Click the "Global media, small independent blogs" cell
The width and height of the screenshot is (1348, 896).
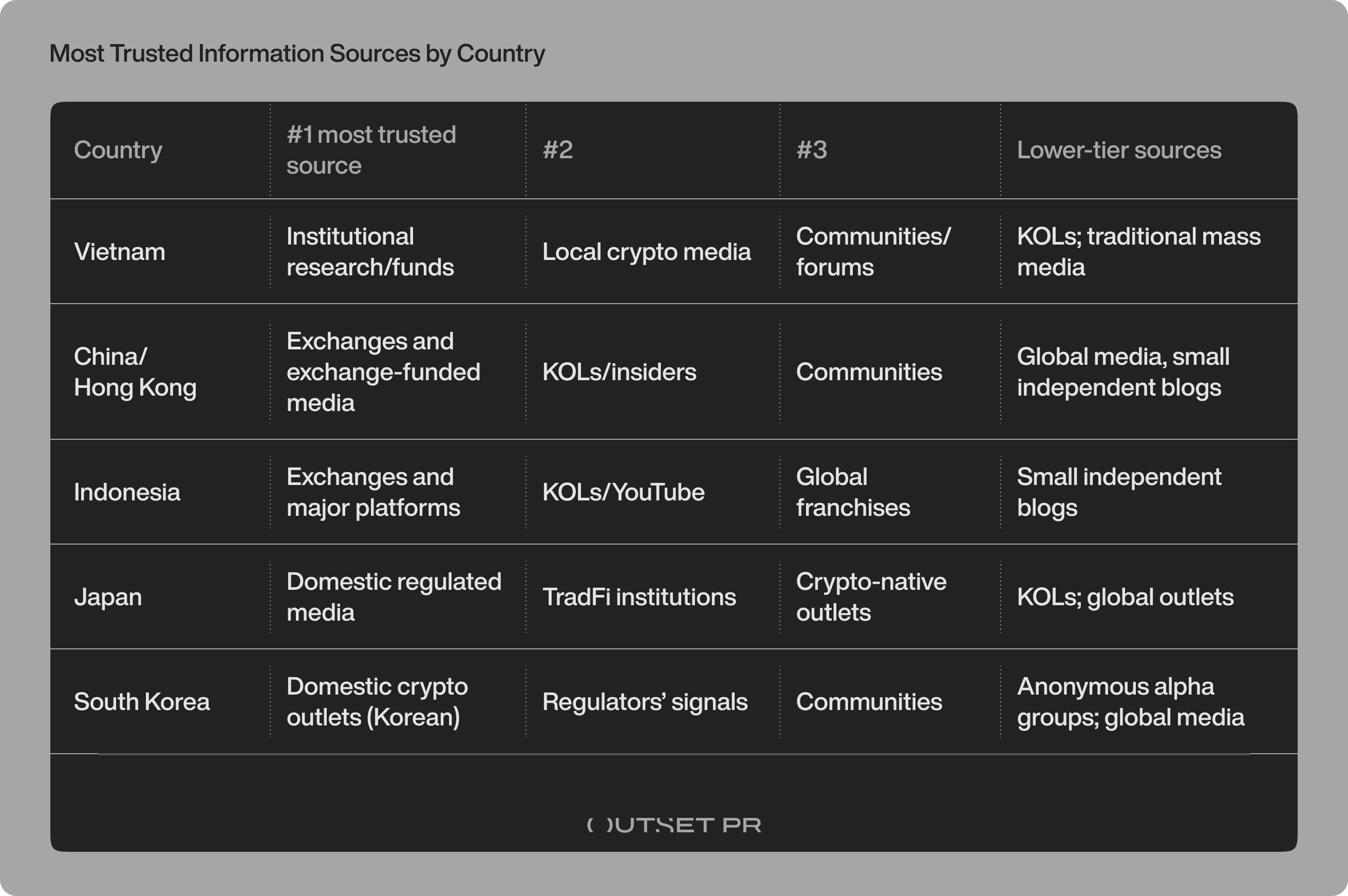[x=1123, y=372]
